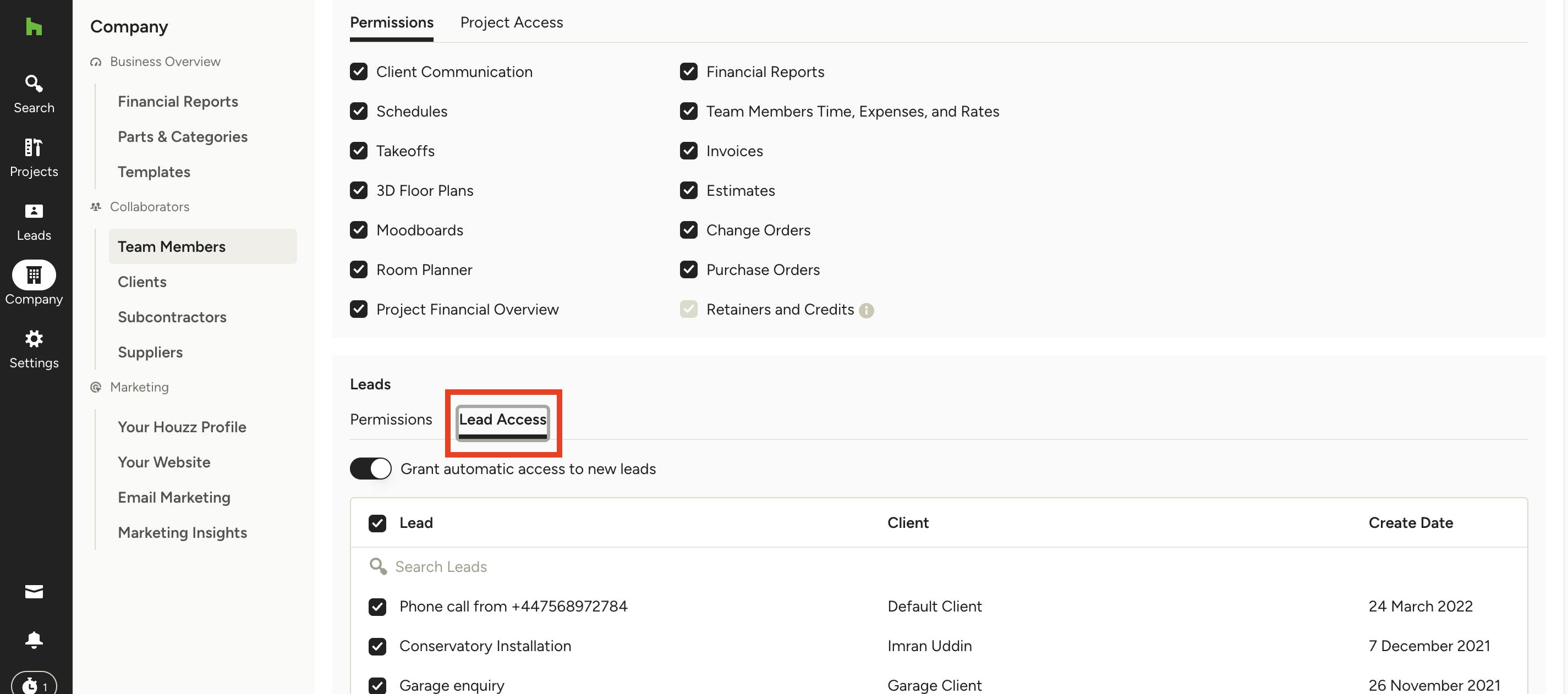Image resolution: width=1568 pixels, height=694 pixels.
Task: Click the 7 December 2021 date cell
Action: [x=1429, y=646]
